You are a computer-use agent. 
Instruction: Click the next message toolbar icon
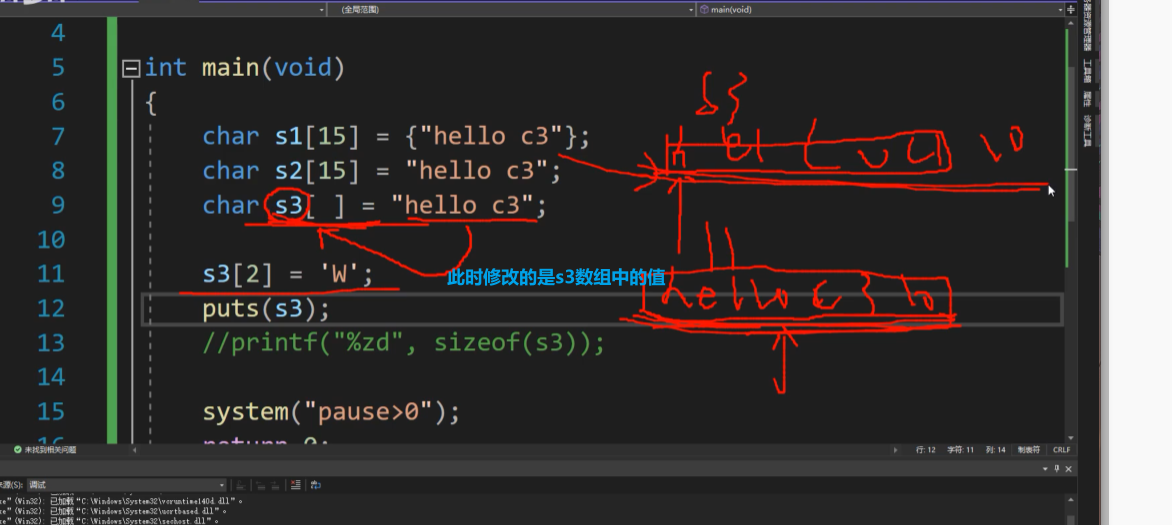[x=275, y=485]
